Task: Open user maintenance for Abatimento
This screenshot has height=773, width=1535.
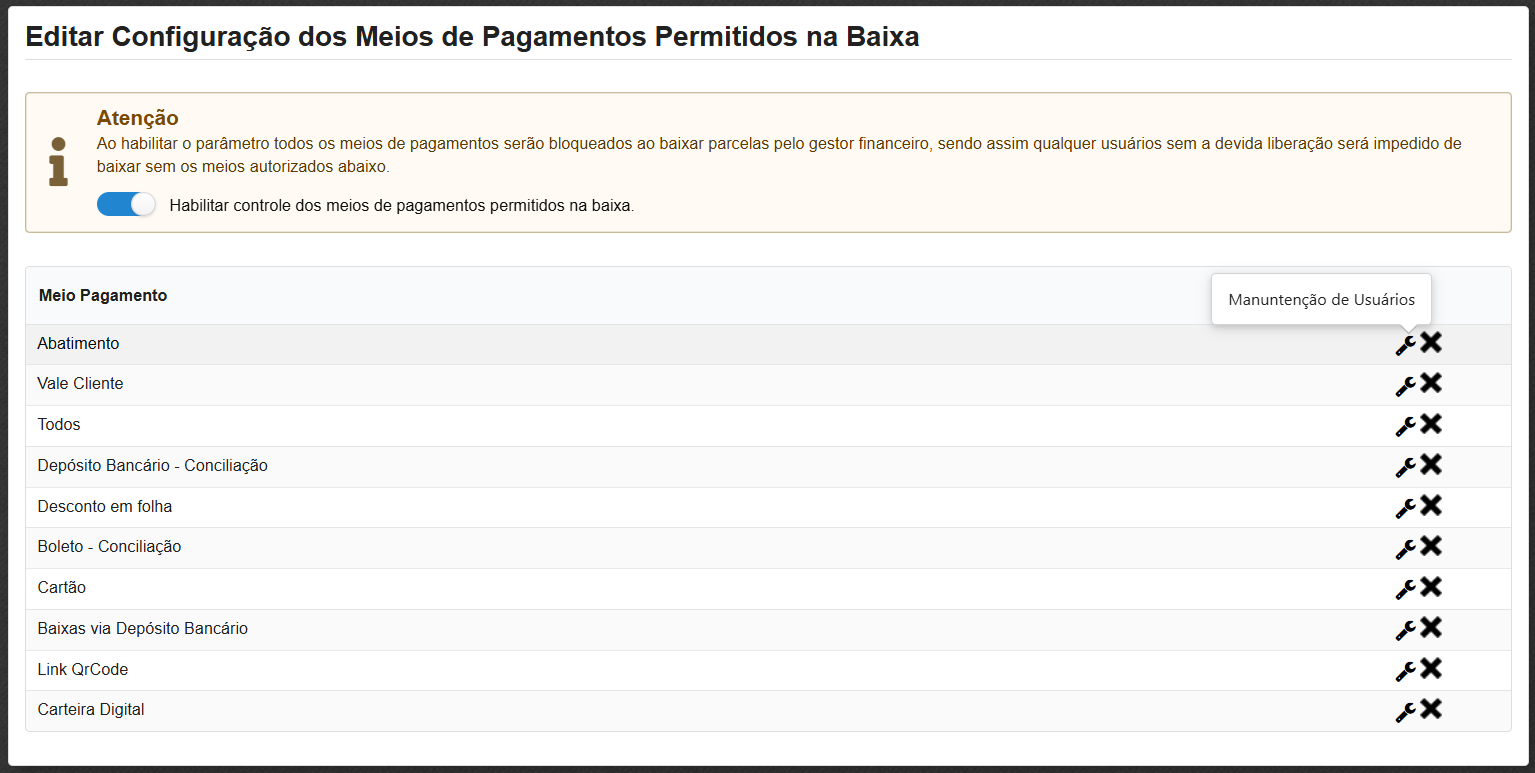Action: (1405, 343)
